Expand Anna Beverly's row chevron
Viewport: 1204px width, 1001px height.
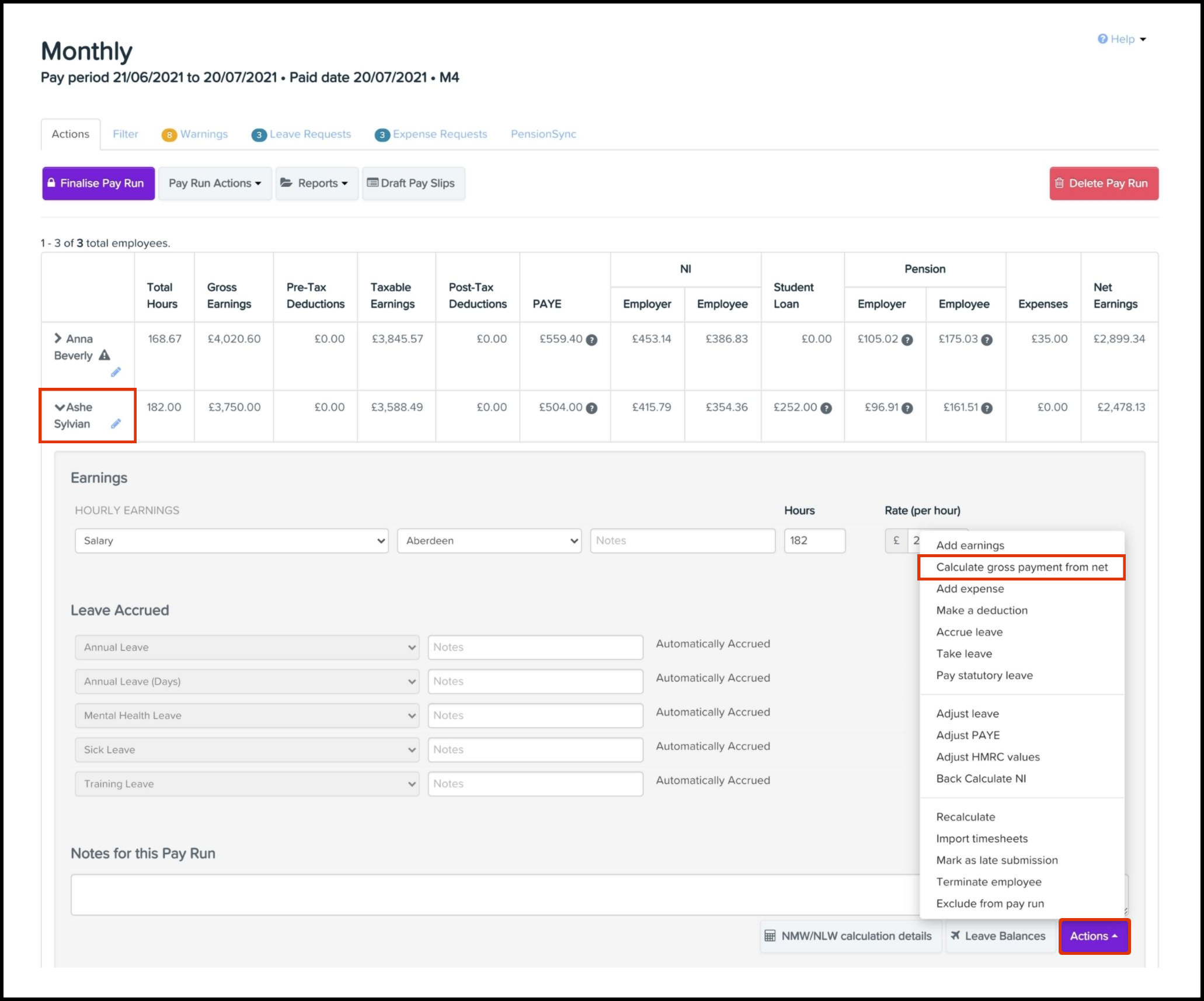pyautogui.click(x=58, y=338)
